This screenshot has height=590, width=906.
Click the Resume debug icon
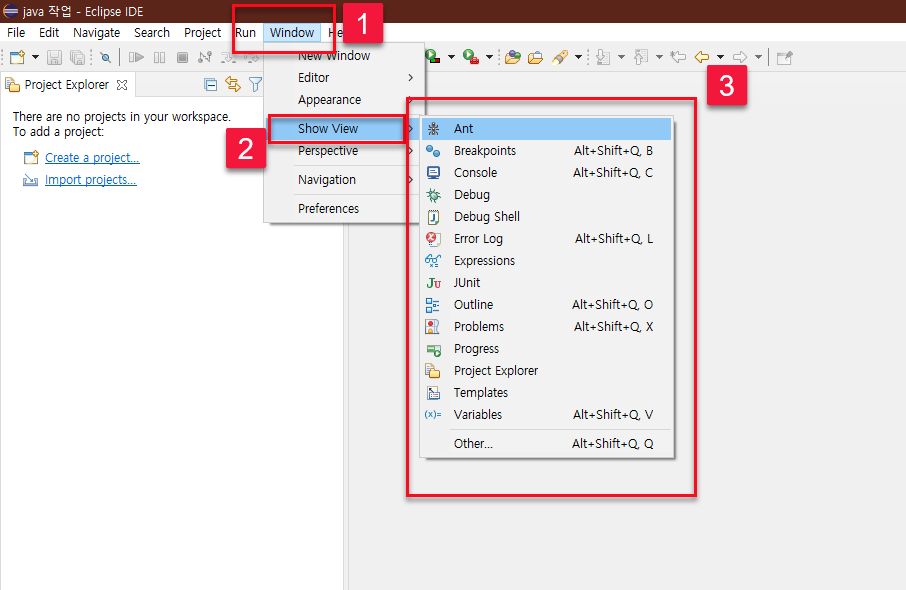[x=136, y=57]
